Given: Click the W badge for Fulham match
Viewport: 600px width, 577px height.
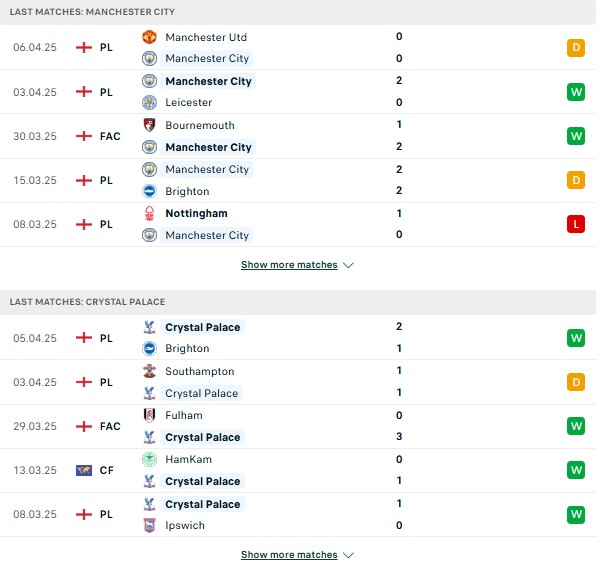Looking at the screenshot, I should tap(576, 426).
